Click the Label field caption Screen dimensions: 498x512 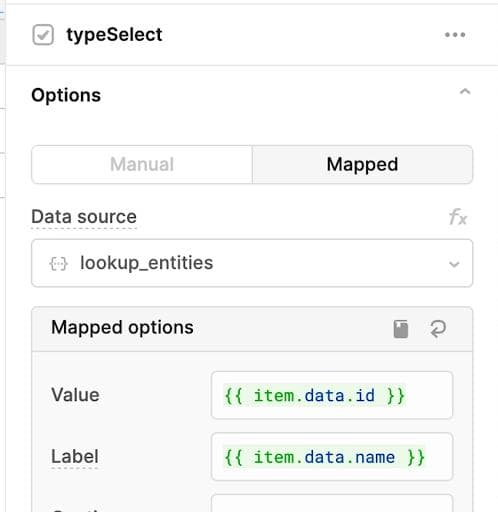[x=75, y=456]
